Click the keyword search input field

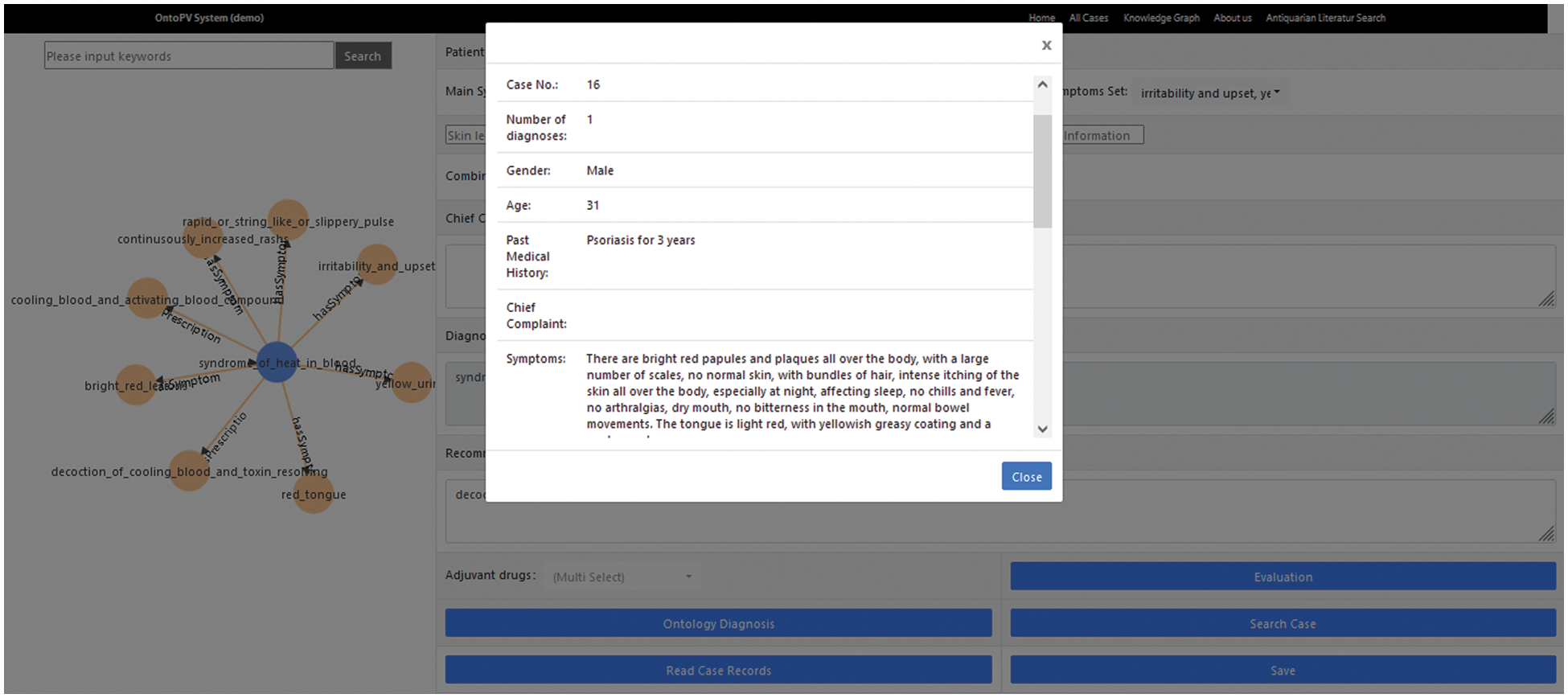click(189, 56)
